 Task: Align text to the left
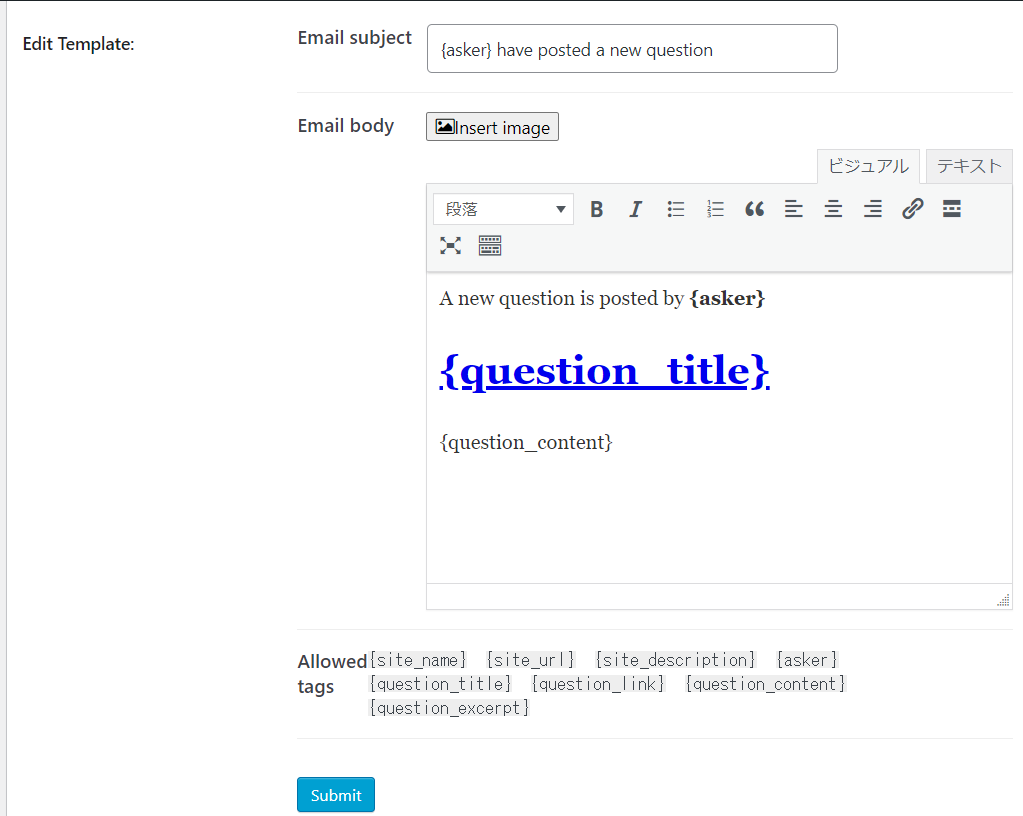pyautogui.click(x=794, y=209)
